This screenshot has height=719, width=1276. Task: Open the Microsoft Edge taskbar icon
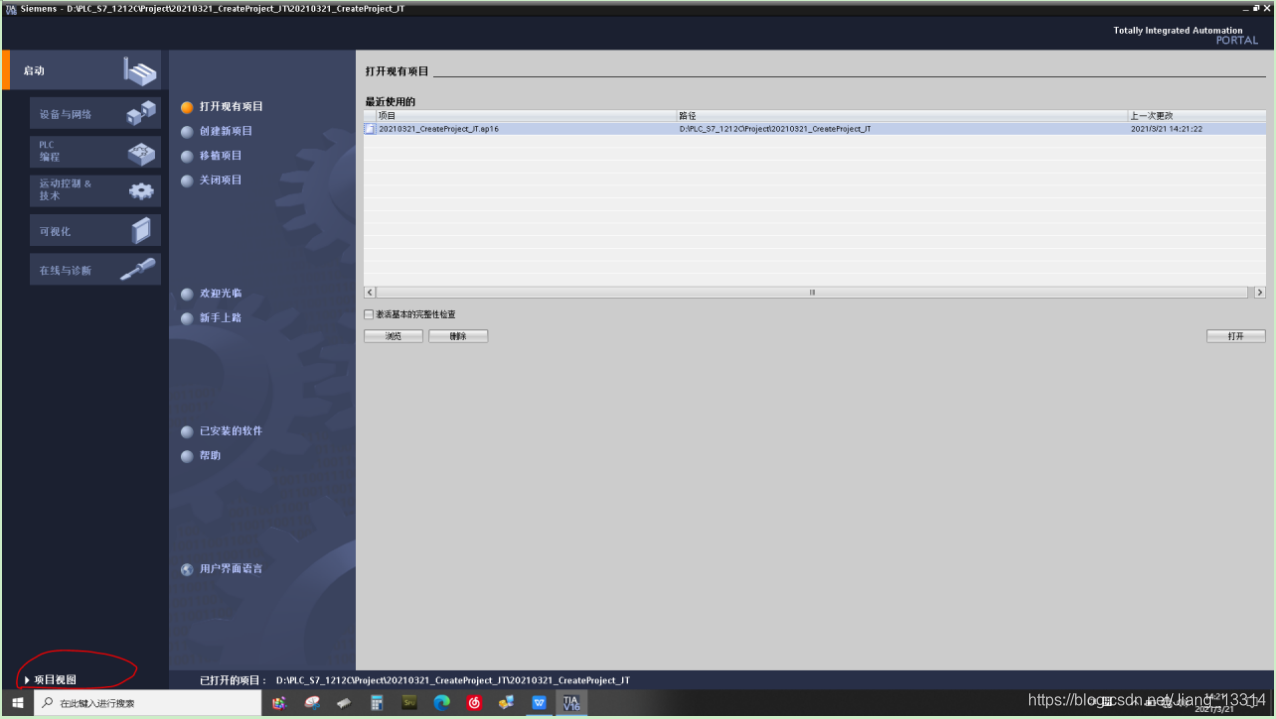[x=442, y=703]
